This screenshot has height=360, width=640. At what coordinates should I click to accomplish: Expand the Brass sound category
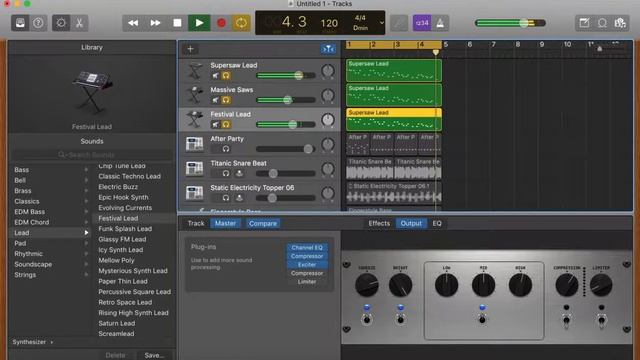86,191
